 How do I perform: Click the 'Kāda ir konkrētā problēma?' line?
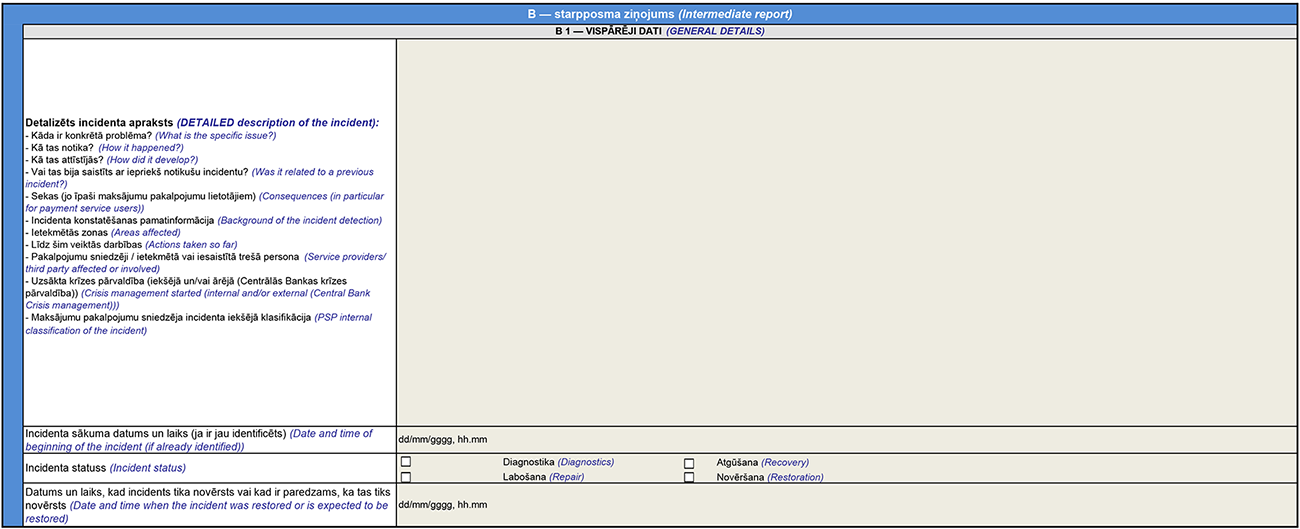coord(150,135)
